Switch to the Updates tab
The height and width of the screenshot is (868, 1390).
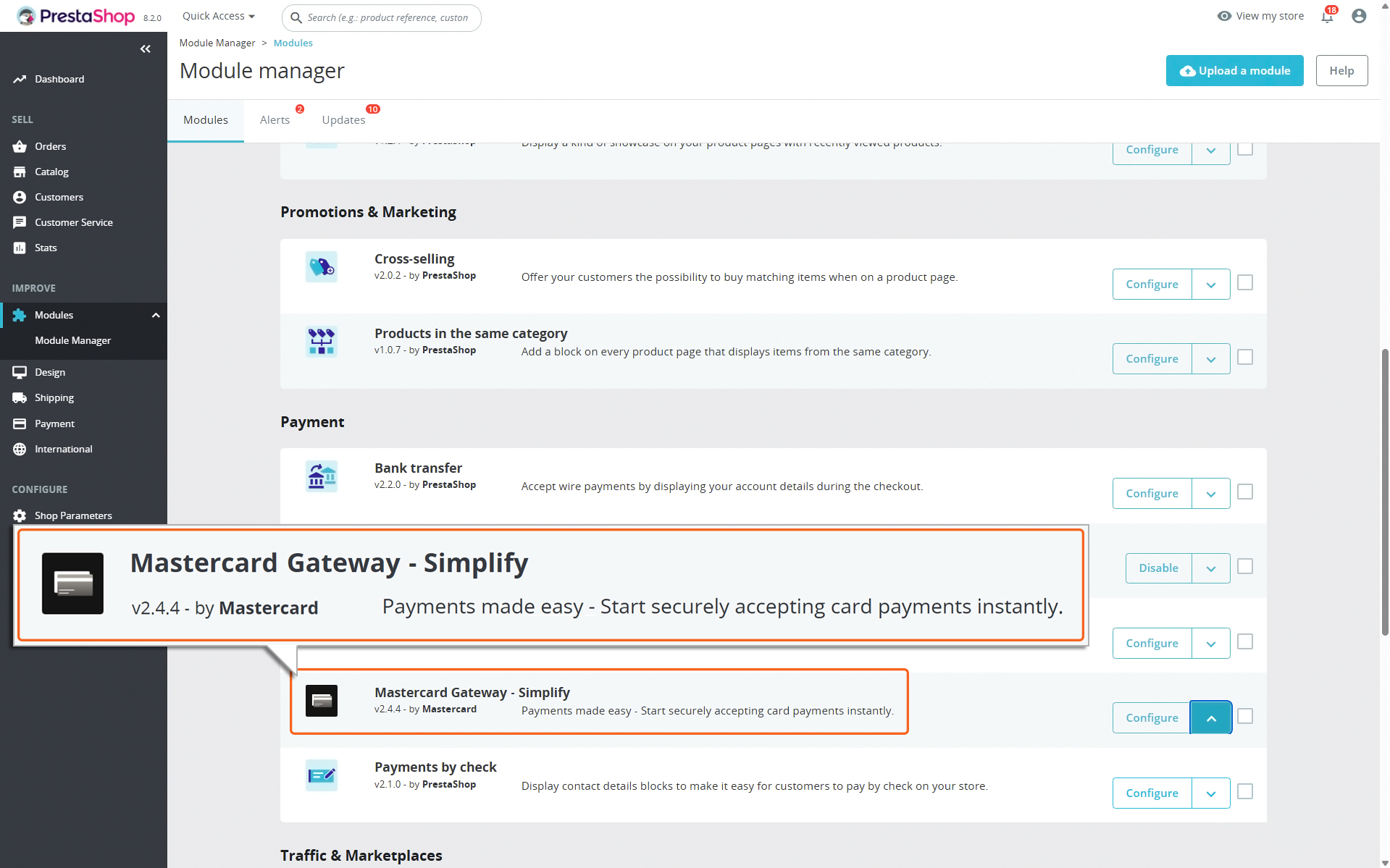tap(343, 120)
